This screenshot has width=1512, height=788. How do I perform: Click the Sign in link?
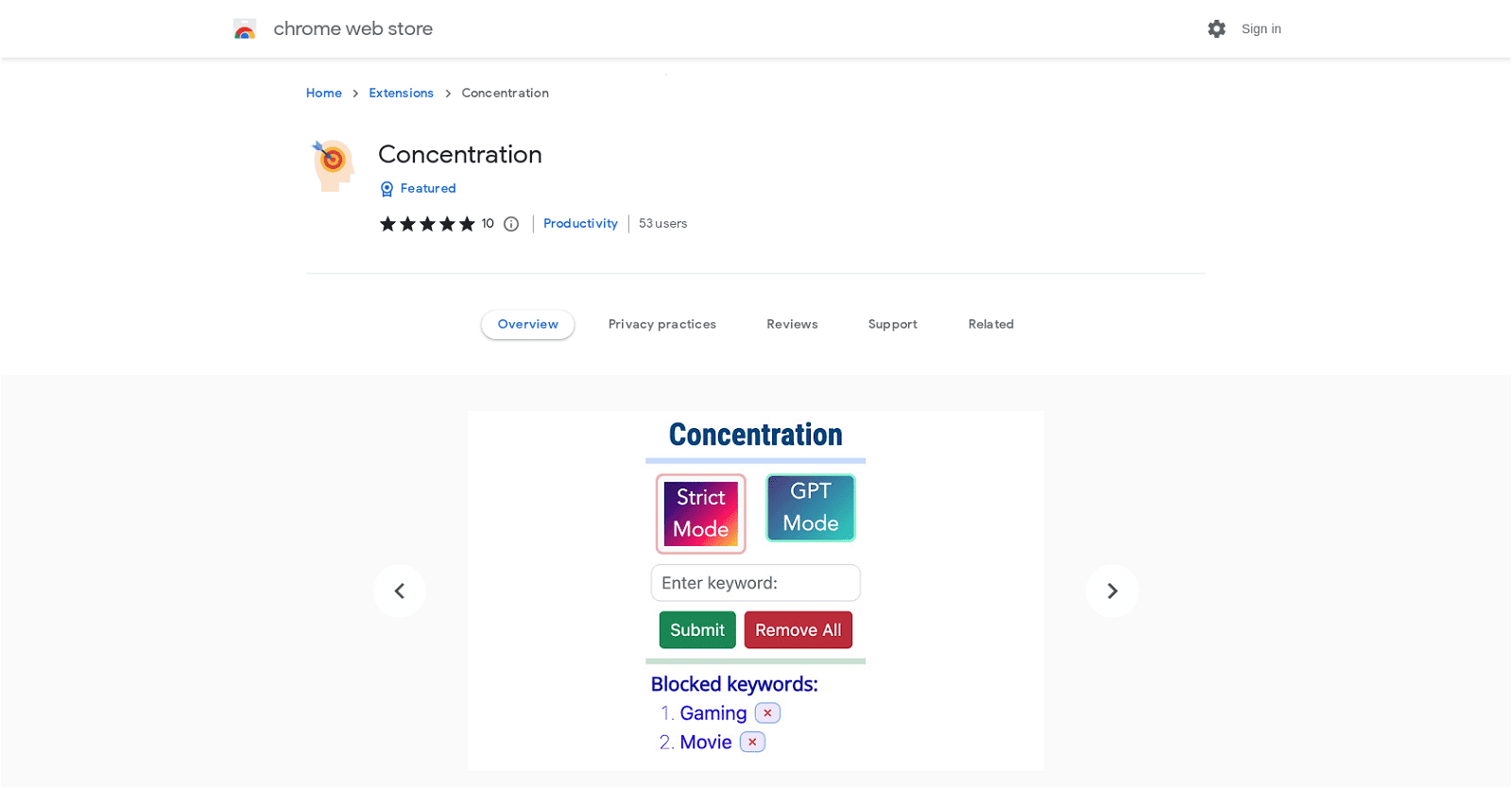coord(1261,29)
